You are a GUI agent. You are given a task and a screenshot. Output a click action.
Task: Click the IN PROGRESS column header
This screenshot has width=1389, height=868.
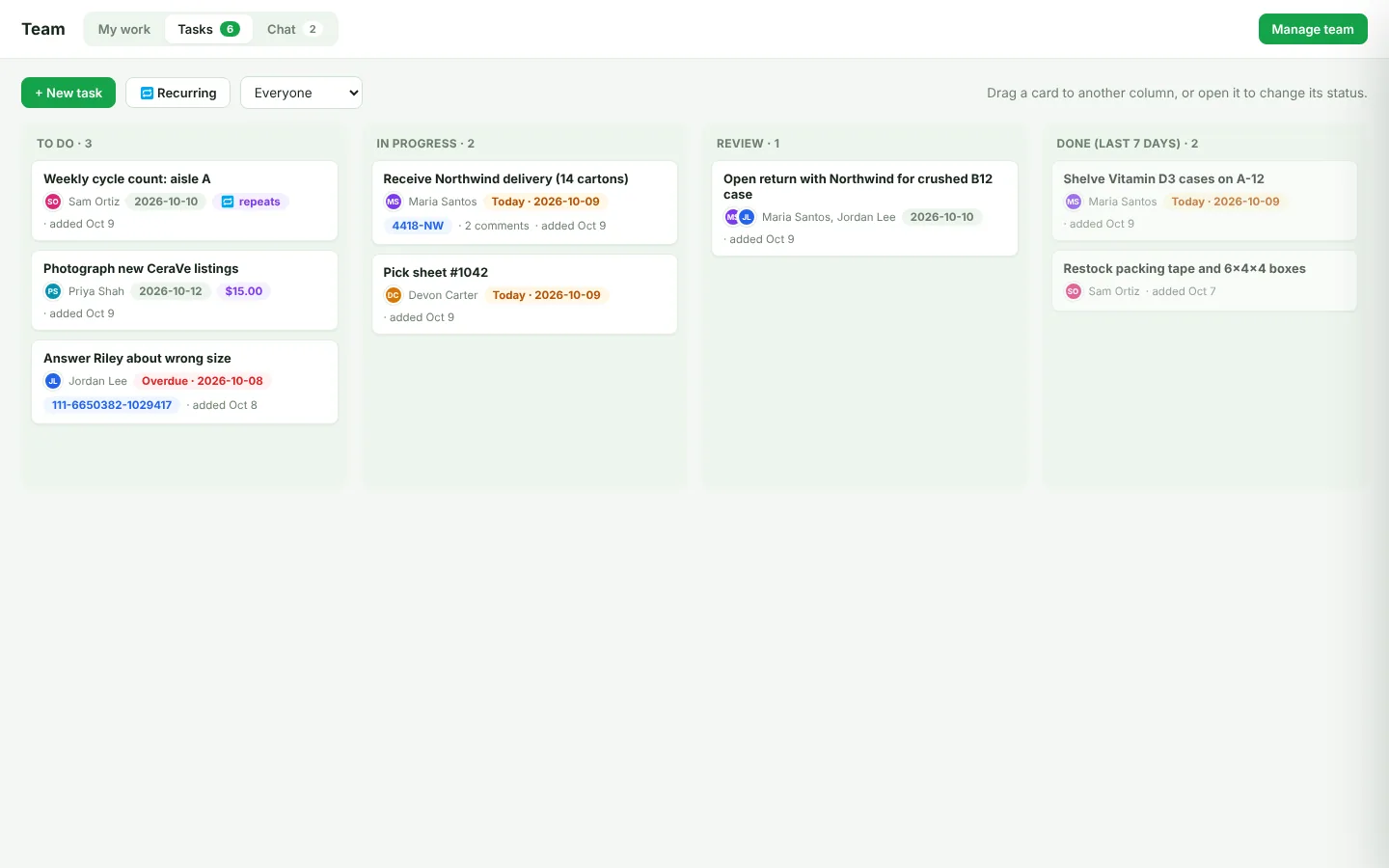pos(425,144)
